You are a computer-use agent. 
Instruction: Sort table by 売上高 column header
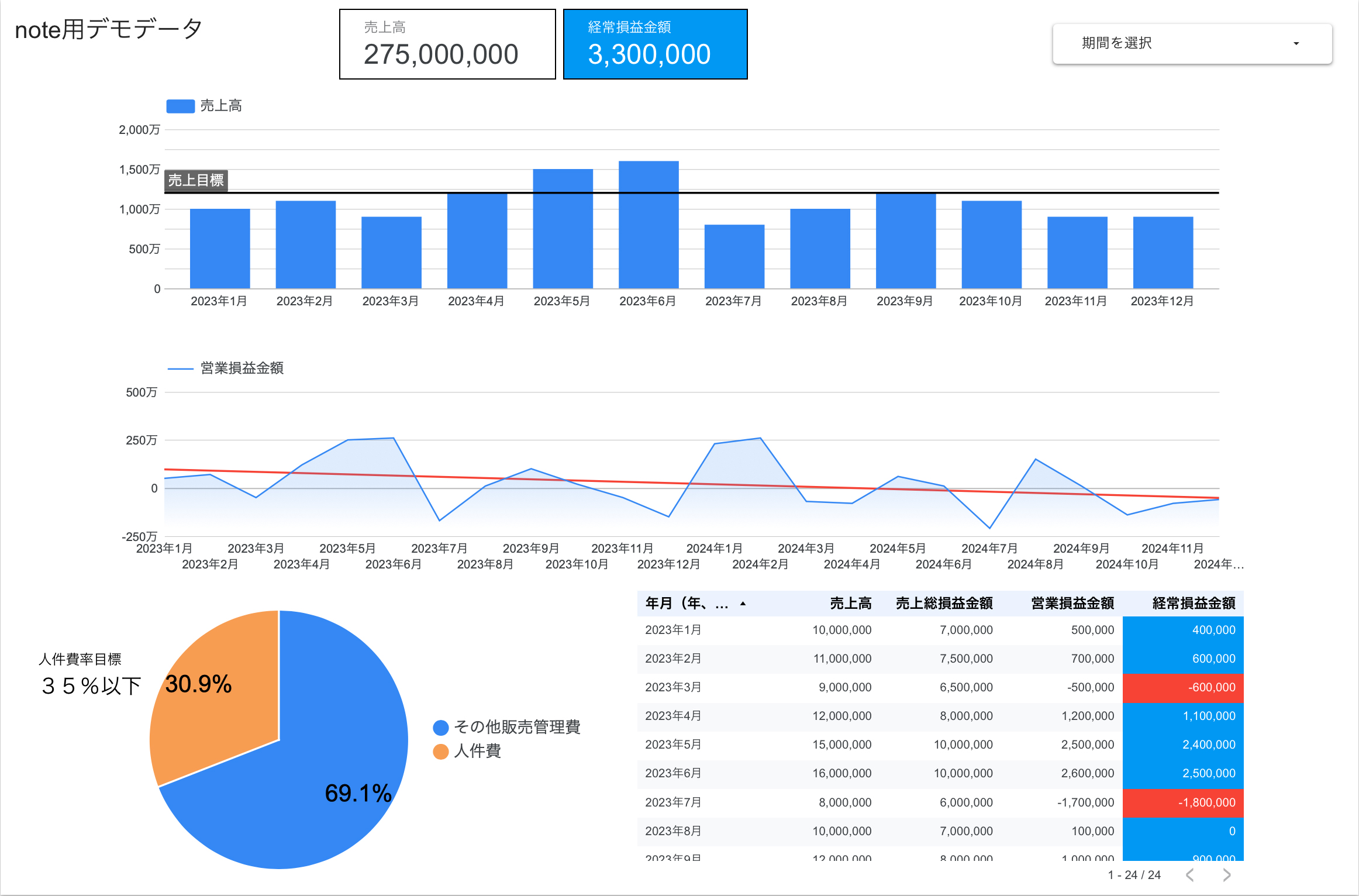[850, 604]
